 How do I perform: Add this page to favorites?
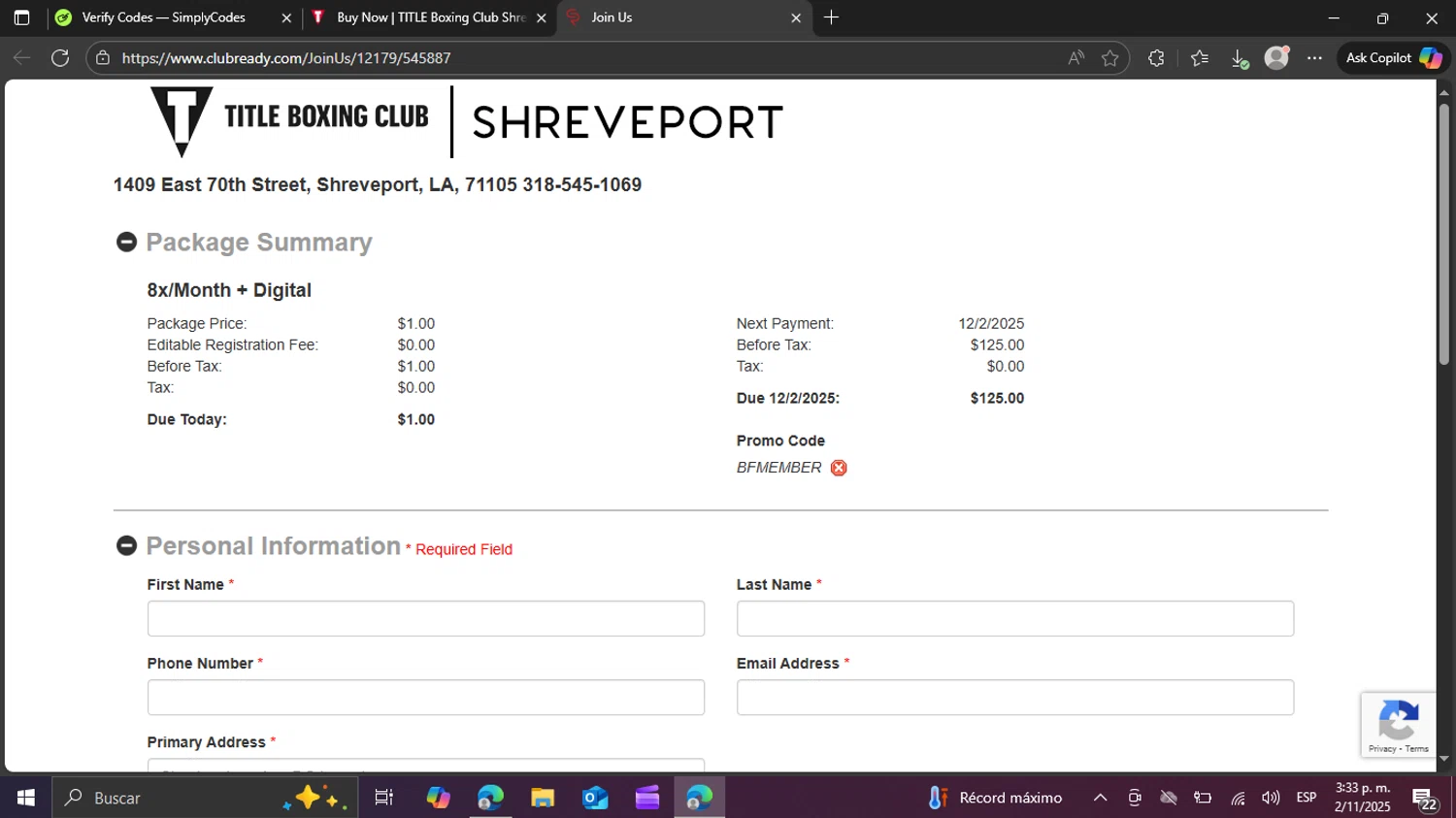pos(1109,58)
